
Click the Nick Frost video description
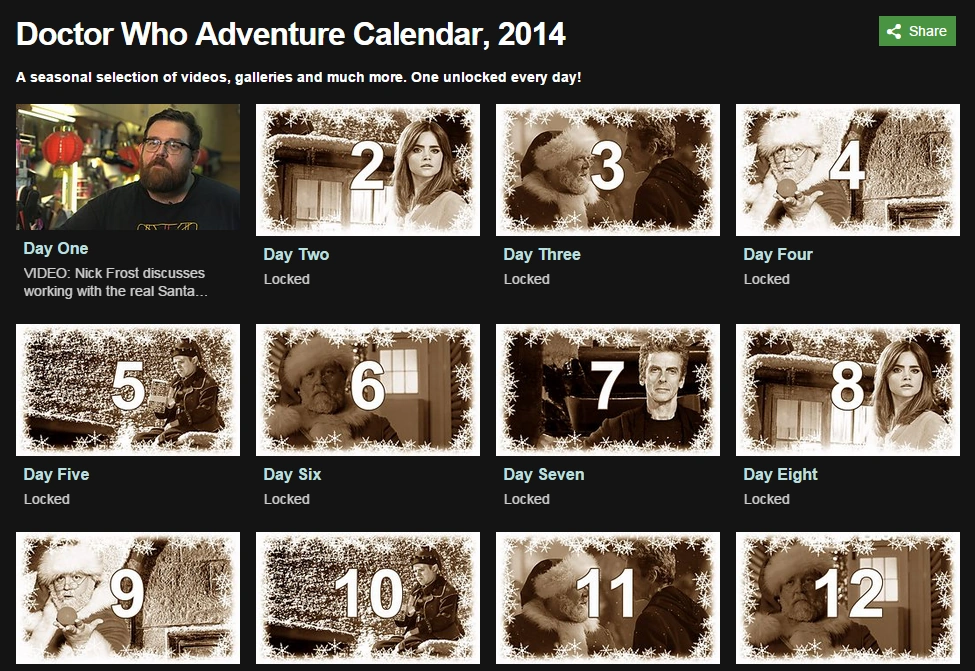pyautogui.click(x=114, y=282)
